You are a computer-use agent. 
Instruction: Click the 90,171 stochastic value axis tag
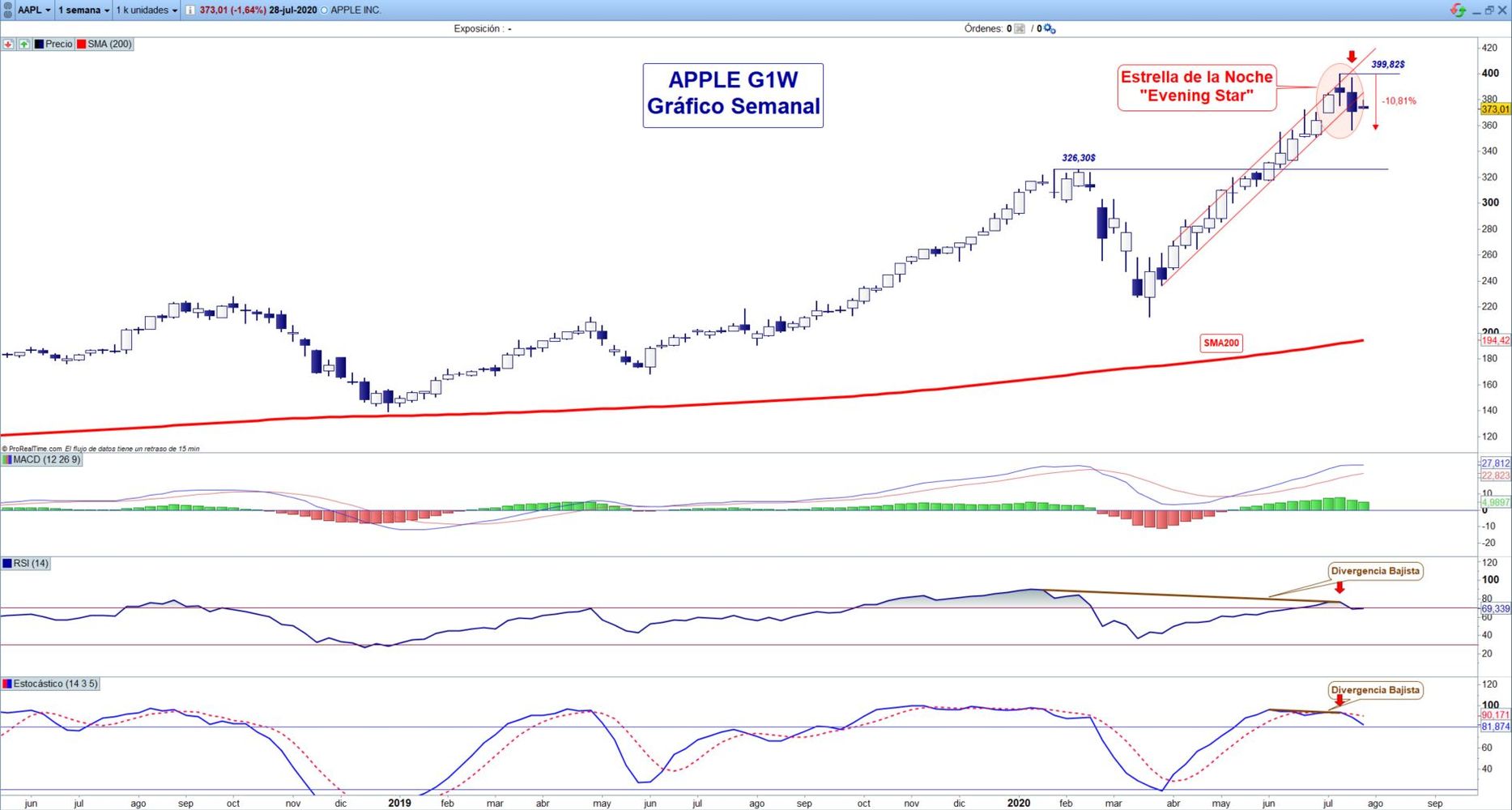point(1495,715)
